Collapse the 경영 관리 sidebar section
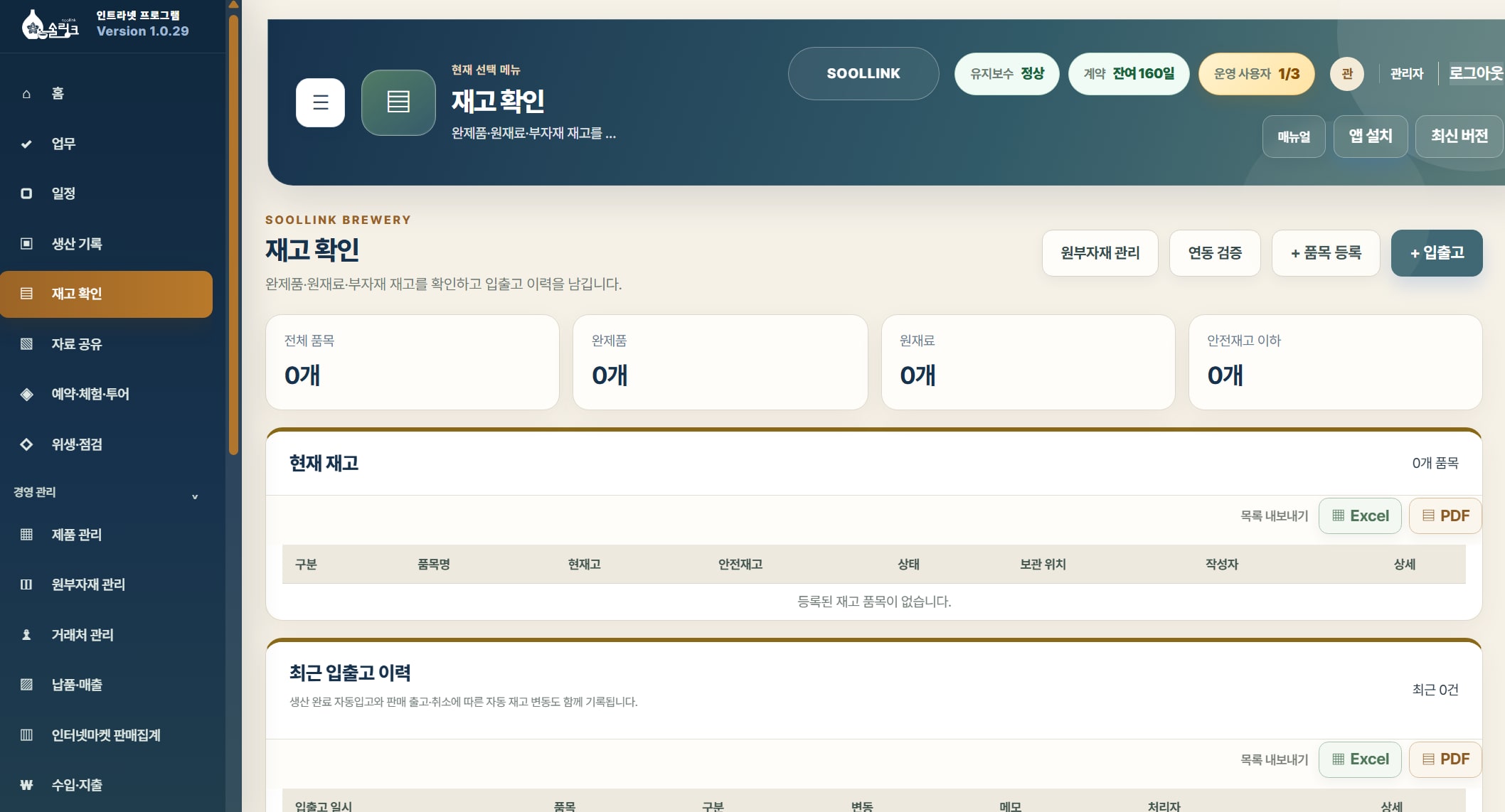 coord(106,492)
